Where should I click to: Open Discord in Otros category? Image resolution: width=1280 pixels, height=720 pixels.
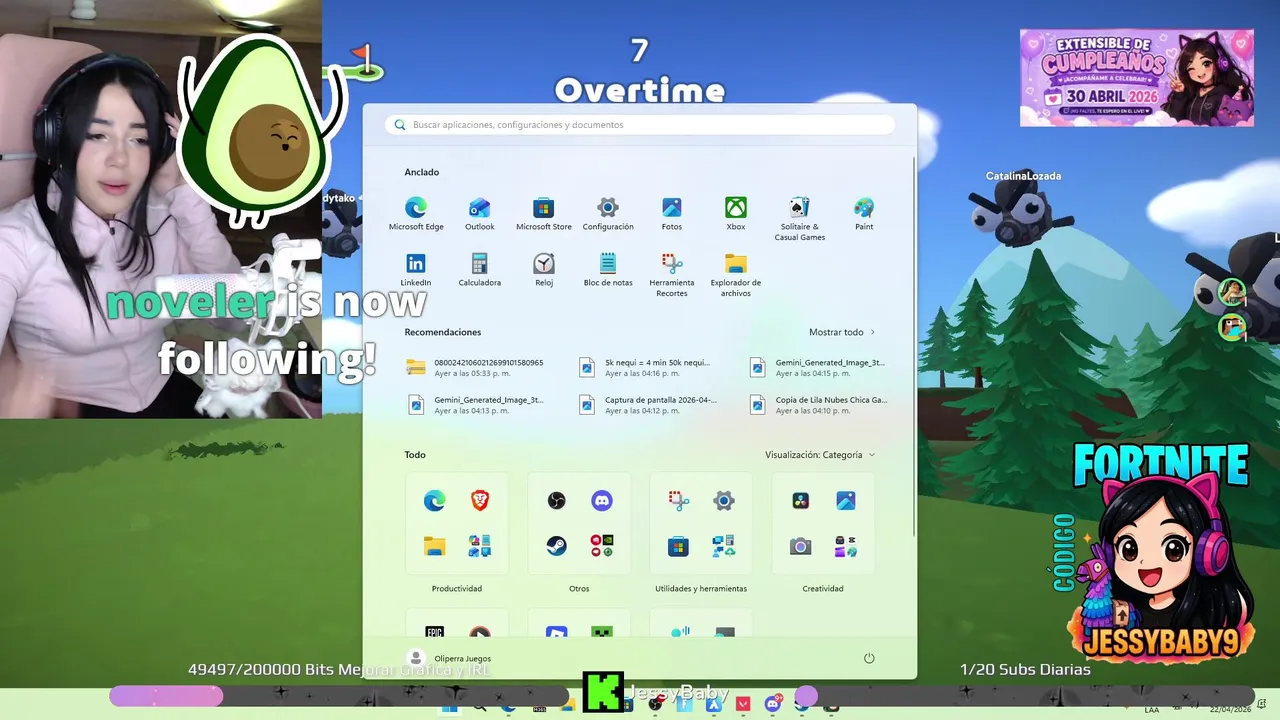(x=602, y=501)
